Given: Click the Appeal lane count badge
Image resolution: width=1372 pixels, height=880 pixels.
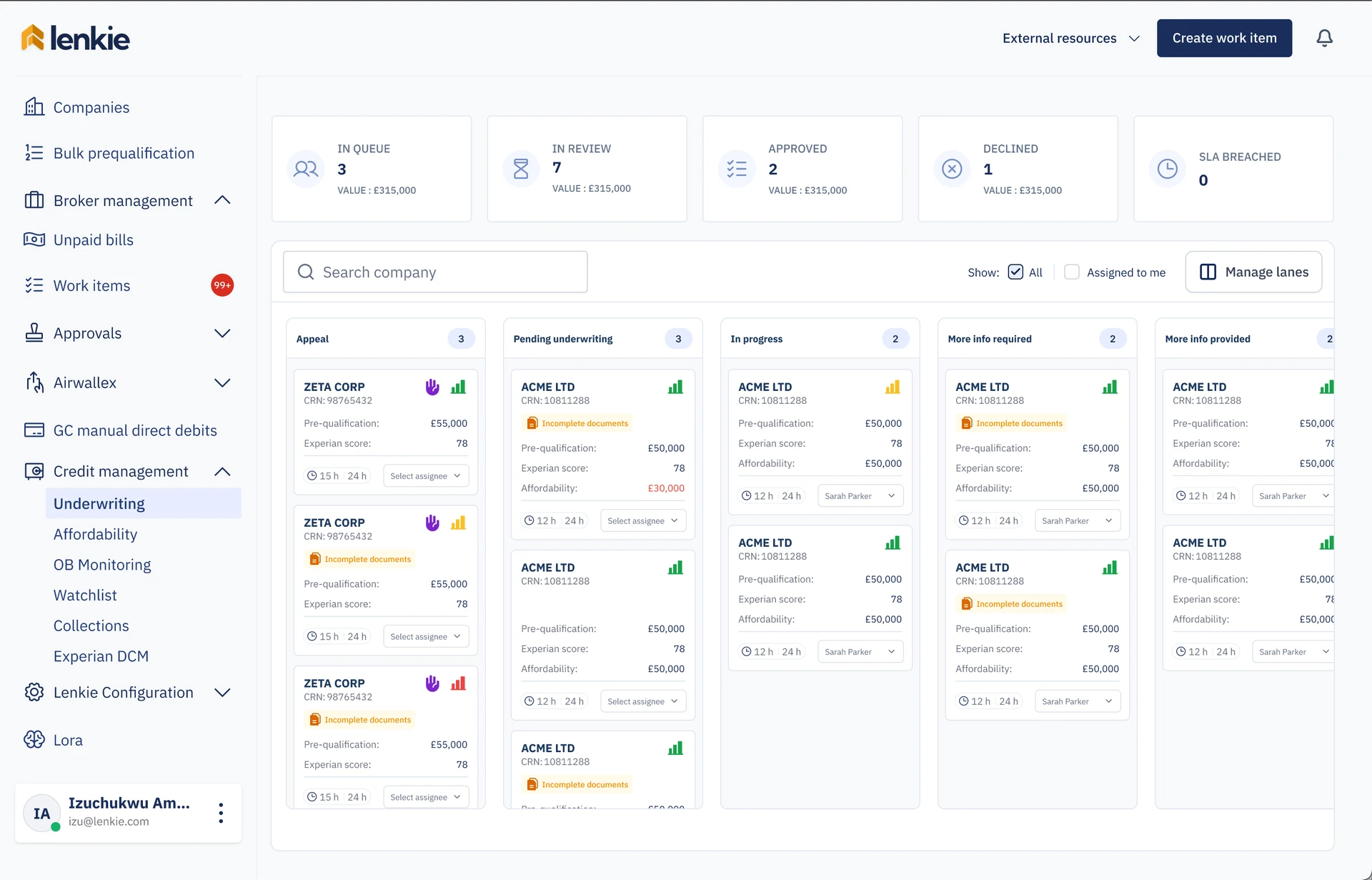Looking at the screenshot, I should [461, 339].
